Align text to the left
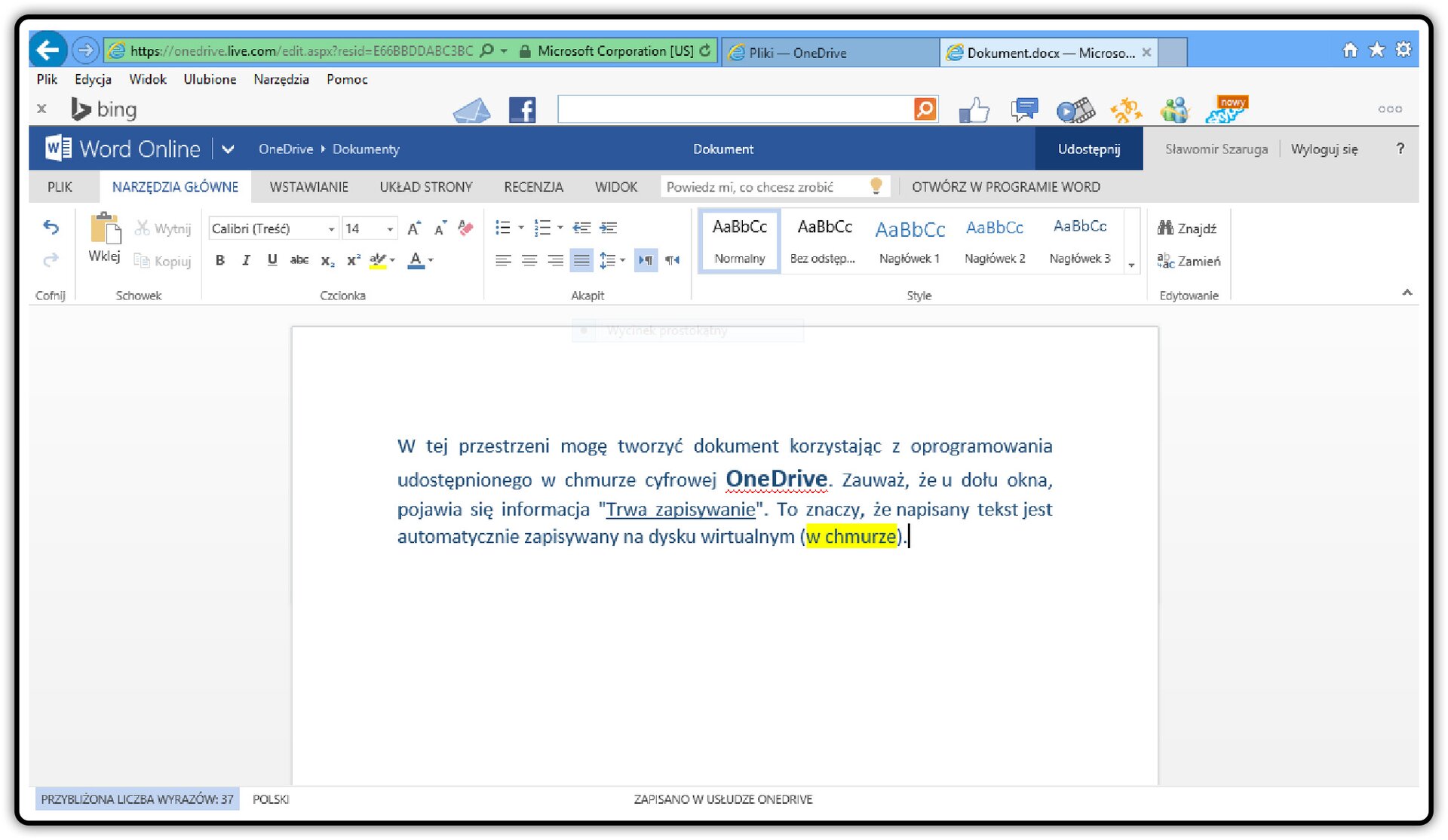This screenshot has width=1448, height=840. coord(503,261)
